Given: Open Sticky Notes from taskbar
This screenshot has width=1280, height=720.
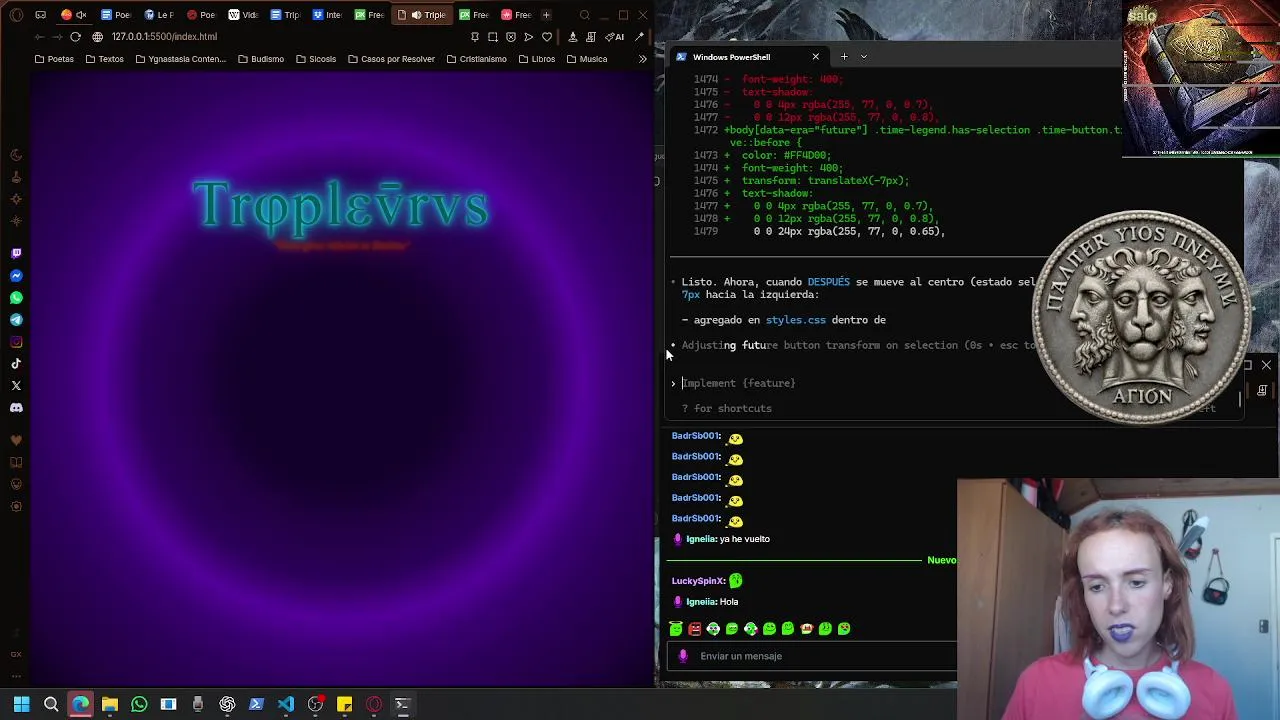Looking at the screenshot, I should pyautogui.click(x=344, y=704).
